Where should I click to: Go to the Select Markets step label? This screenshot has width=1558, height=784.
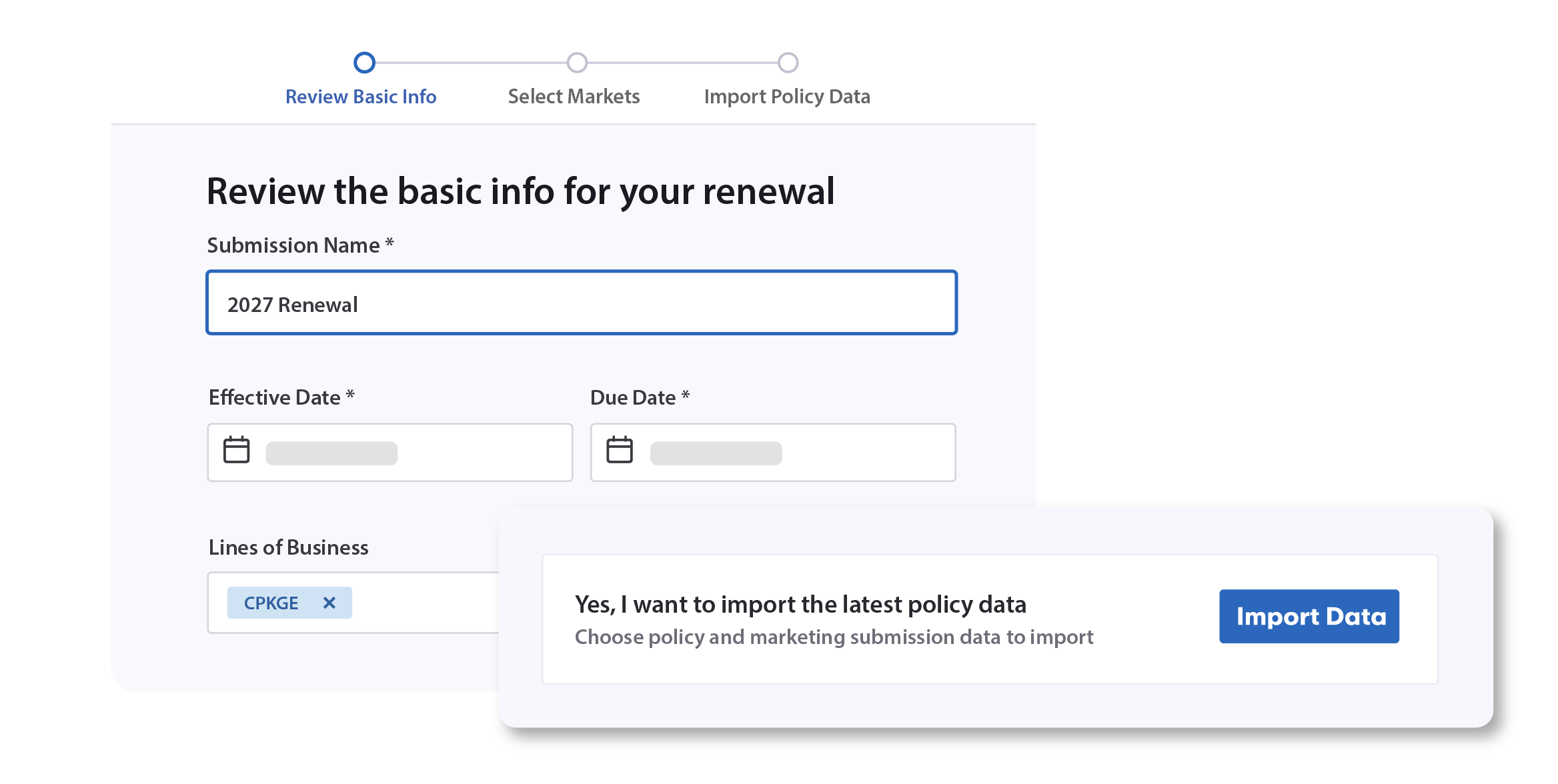coord(574,97)
